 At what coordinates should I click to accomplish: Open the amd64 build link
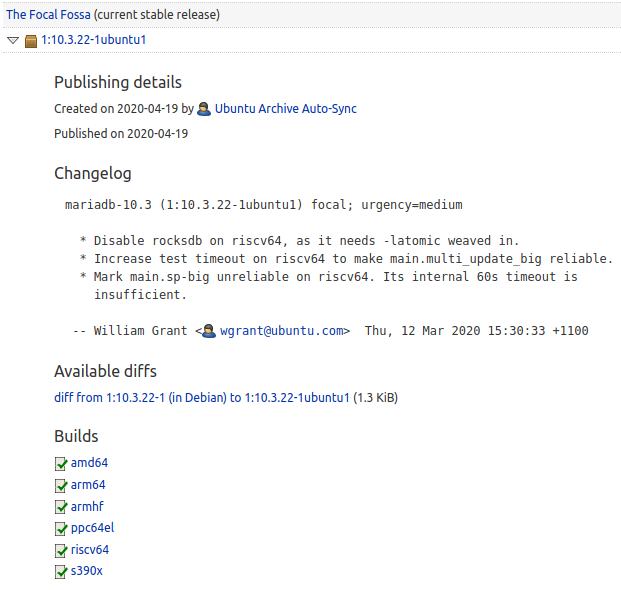pos(89,463)
